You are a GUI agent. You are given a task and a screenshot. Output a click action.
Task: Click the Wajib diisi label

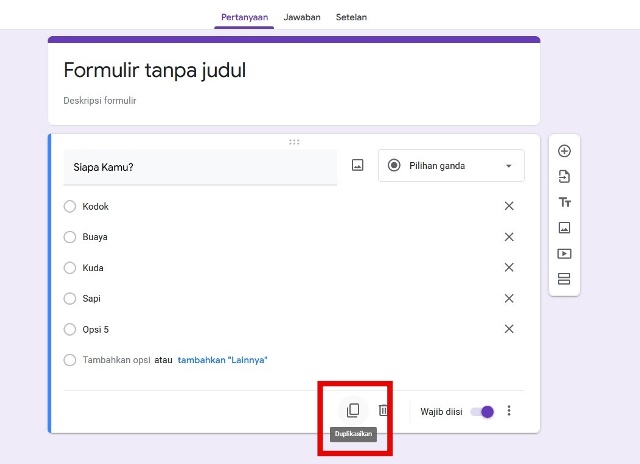tap(441, 412)
